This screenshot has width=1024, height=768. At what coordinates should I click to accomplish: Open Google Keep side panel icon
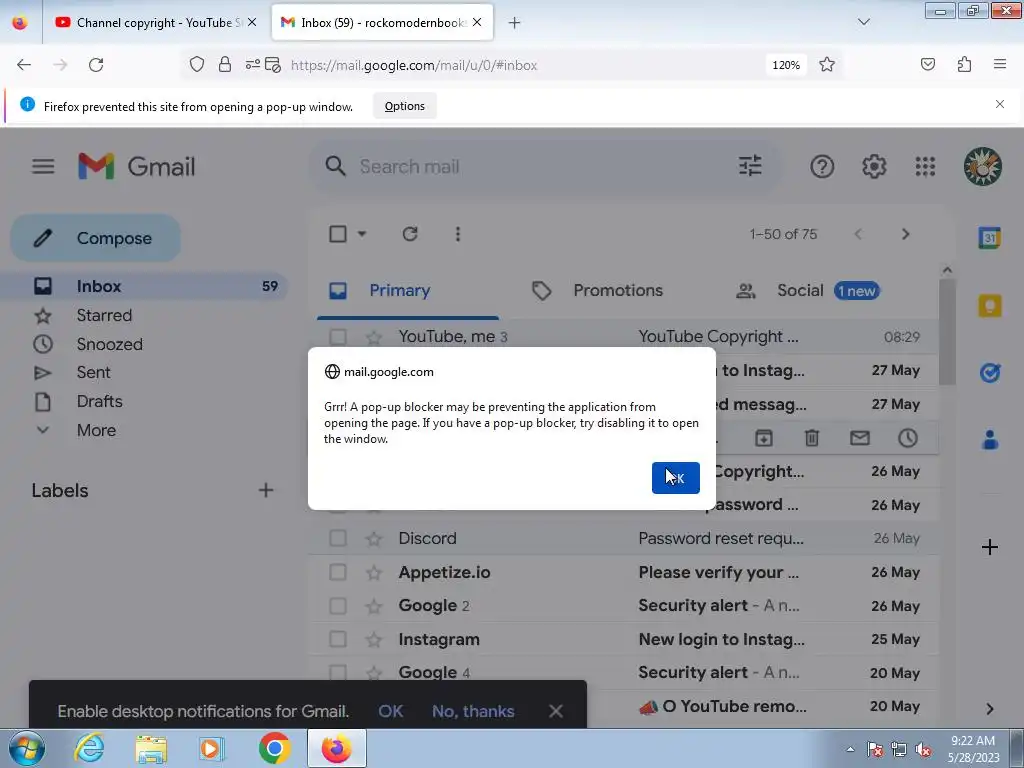(989, 306)
